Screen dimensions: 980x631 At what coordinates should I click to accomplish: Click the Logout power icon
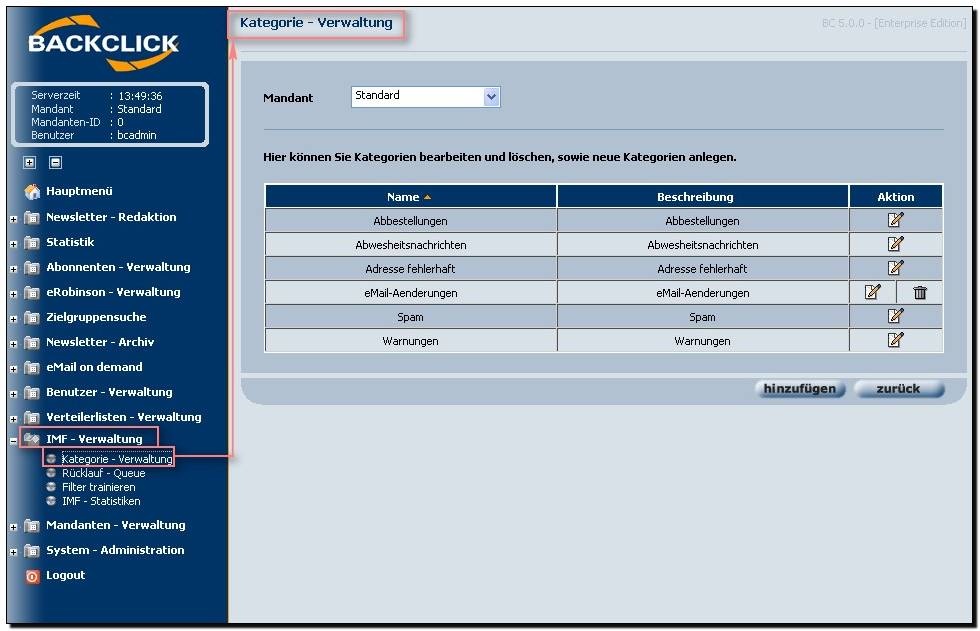(x=32, y=576)
